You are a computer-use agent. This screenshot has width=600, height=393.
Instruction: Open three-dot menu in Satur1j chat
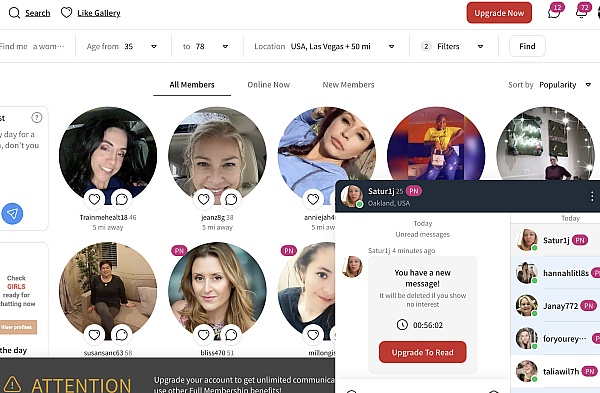592,197
